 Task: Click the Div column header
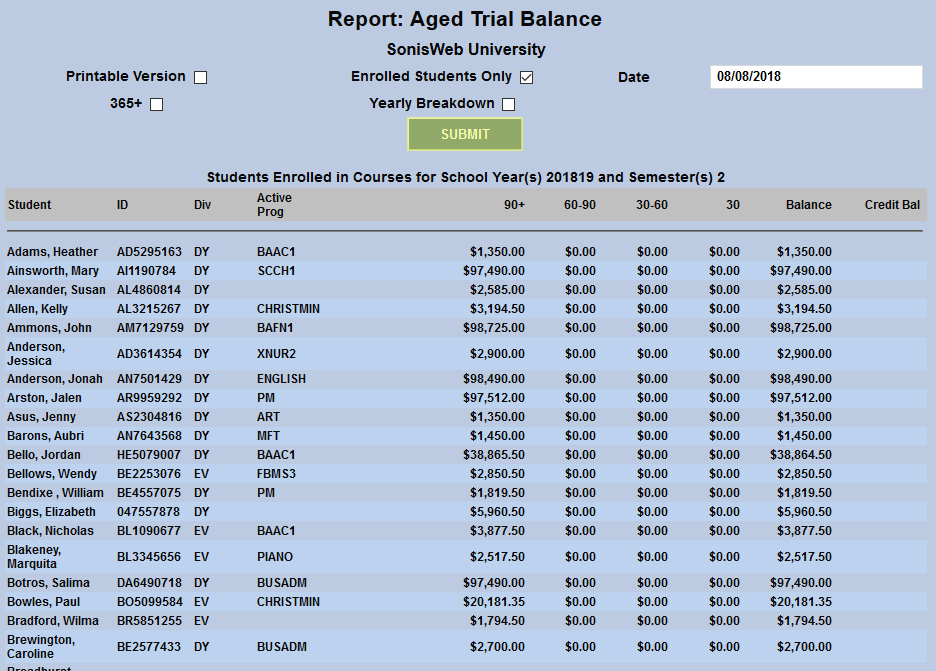(x=202, y=204)
